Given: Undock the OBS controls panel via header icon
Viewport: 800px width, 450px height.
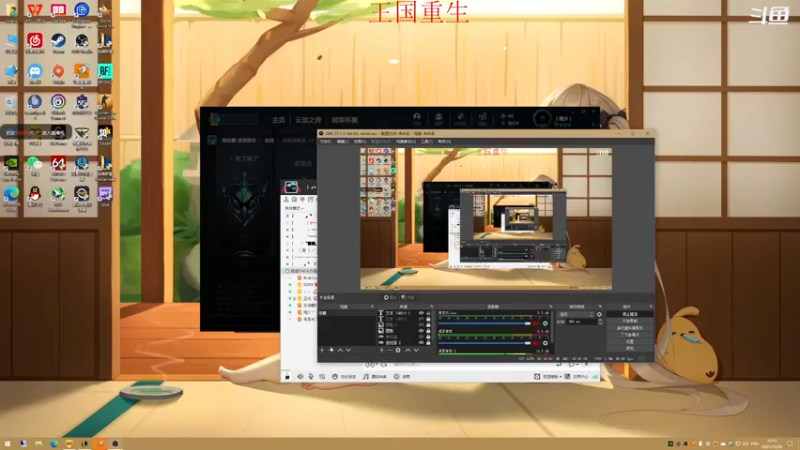Looking at the screenshot, I should pyautogui.click(x=651, y=307).
